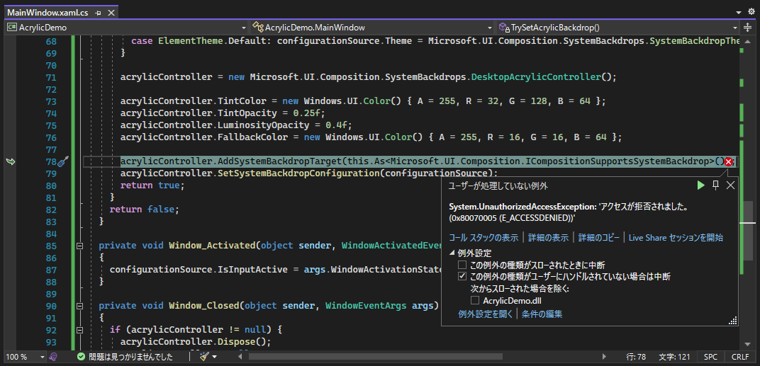
Task: Click DesktopAcrylicController on line 71
Action: point(536,77)
